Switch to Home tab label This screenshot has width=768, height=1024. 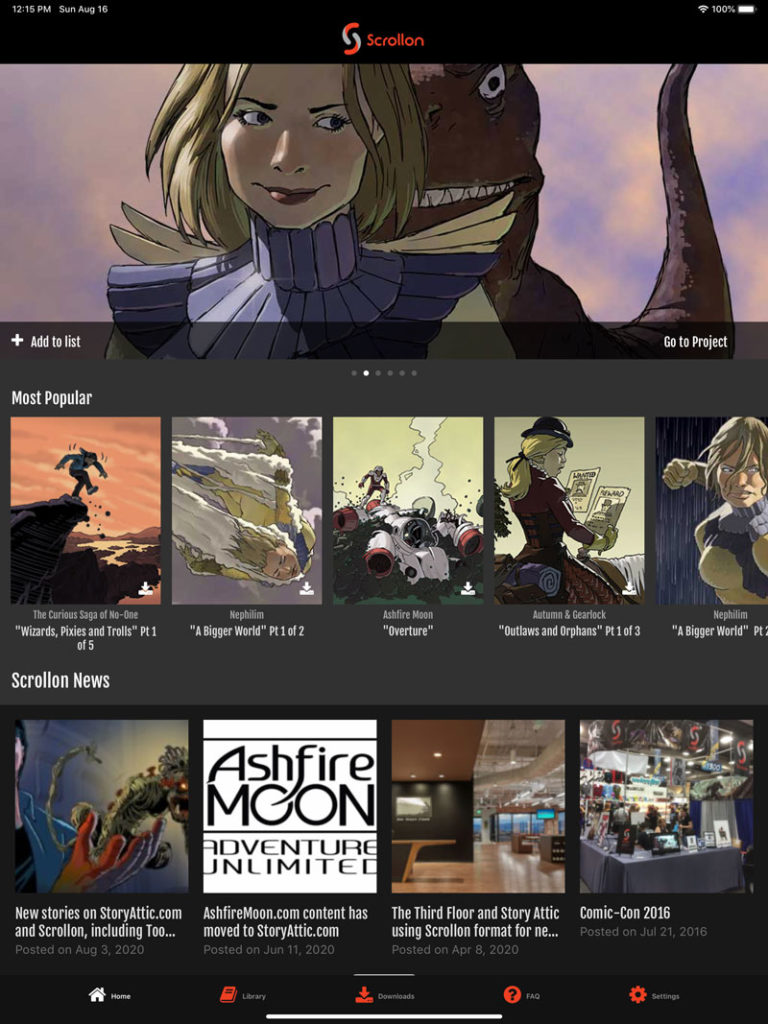tap(121, 996)
